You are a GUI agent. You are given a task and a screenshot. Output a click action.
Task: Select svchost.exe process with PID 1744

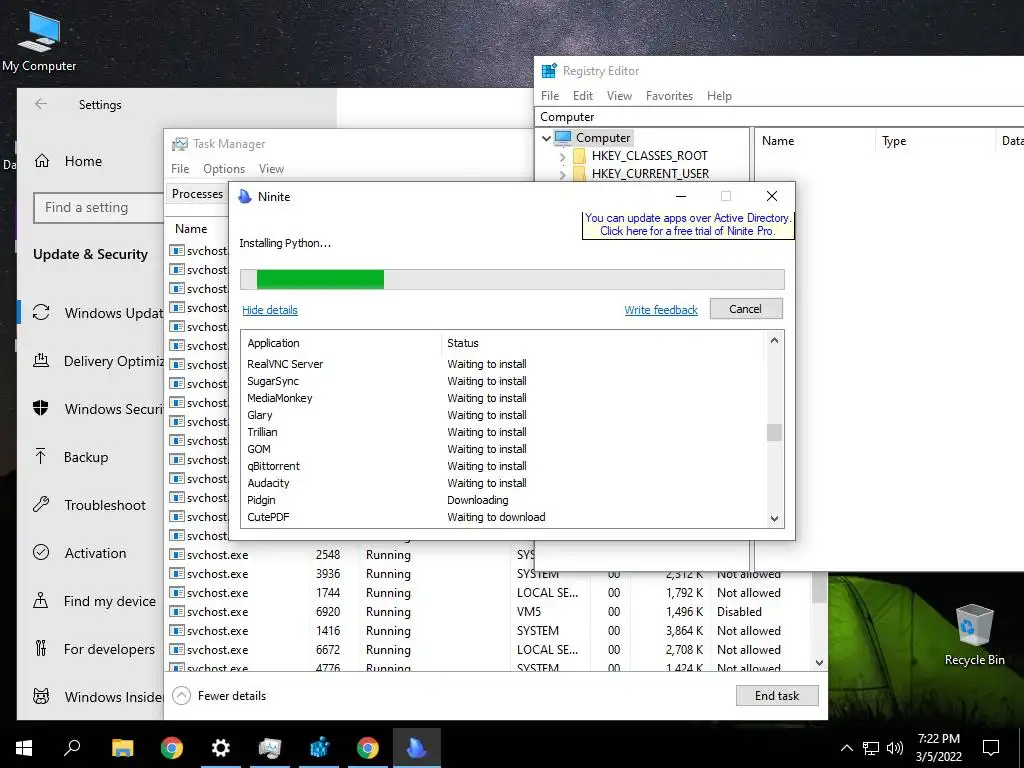click(489, 593)
